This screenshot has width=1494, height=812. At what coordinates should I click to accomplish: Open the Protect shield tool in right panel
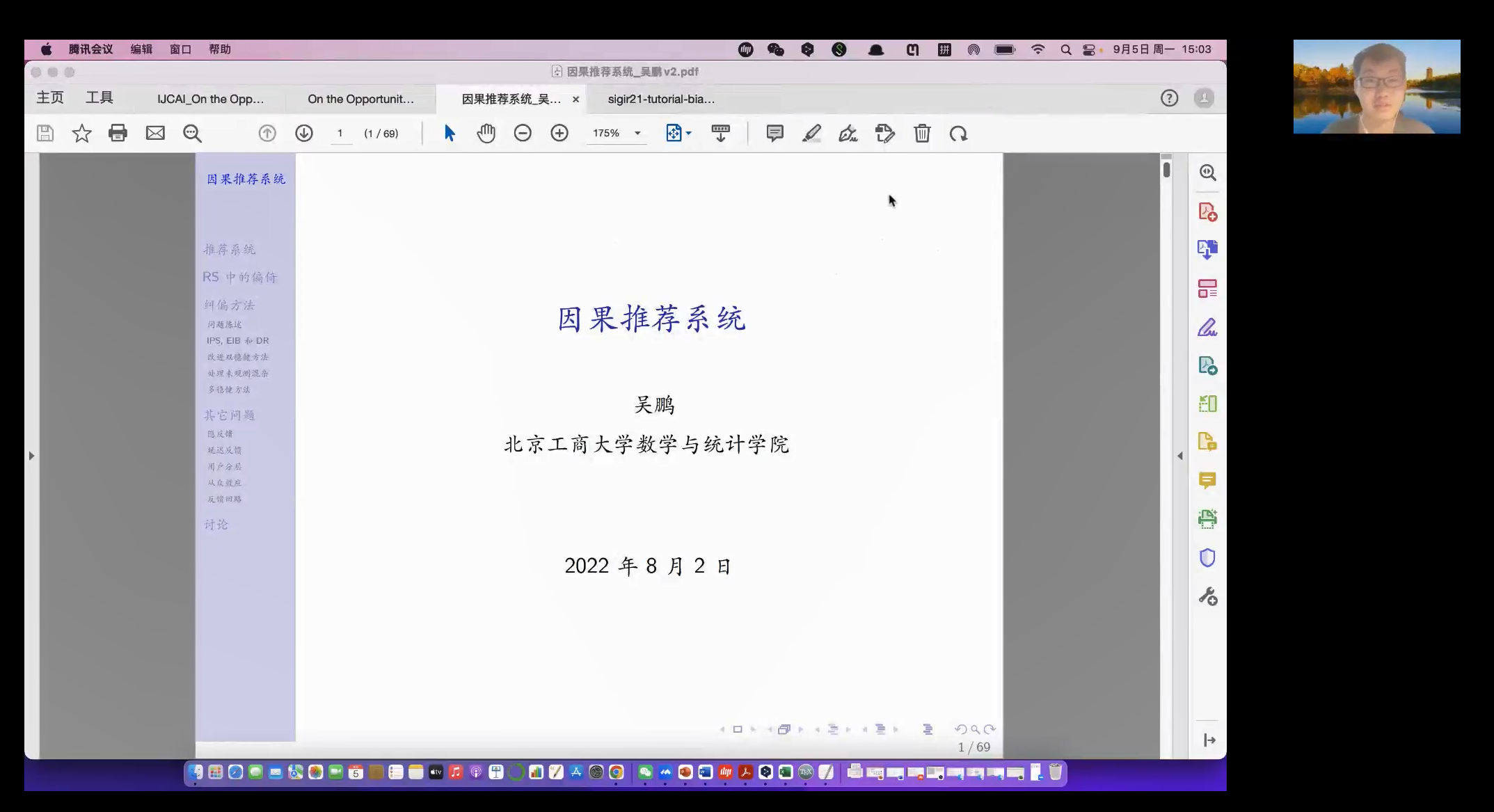point(1207,558)
